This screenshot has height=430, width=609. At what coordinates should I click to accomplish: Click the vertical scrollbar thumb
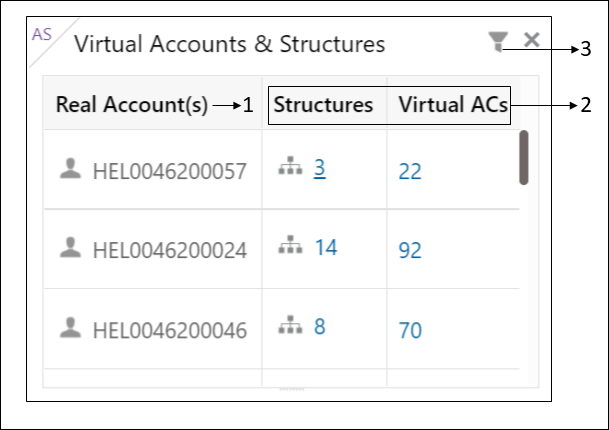click(524, 157)
